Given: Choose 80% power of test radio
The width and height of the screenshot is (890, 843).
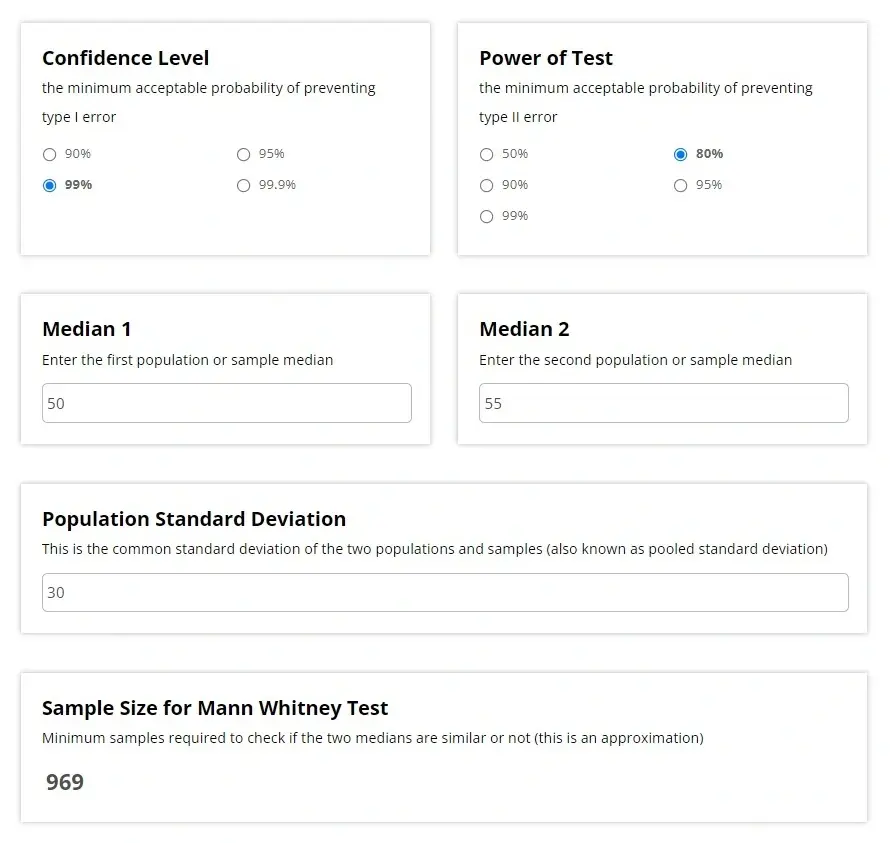Looking at the screenshot, I should (x=681, y=154).
